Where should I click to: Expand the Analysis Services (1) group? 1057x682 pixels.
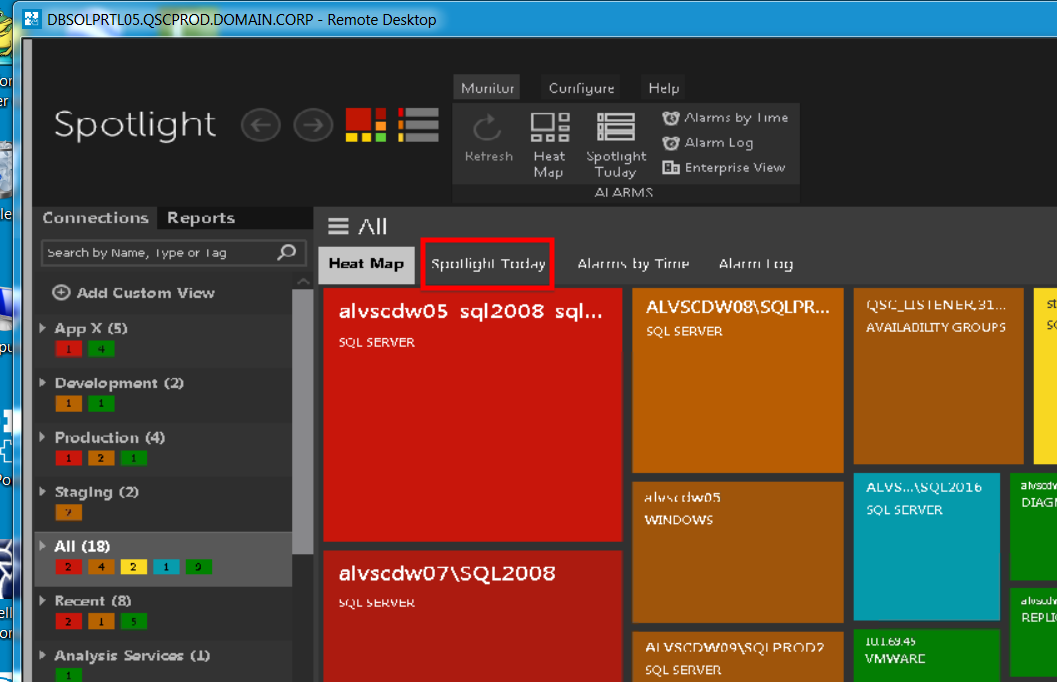(x=42, y=655)
